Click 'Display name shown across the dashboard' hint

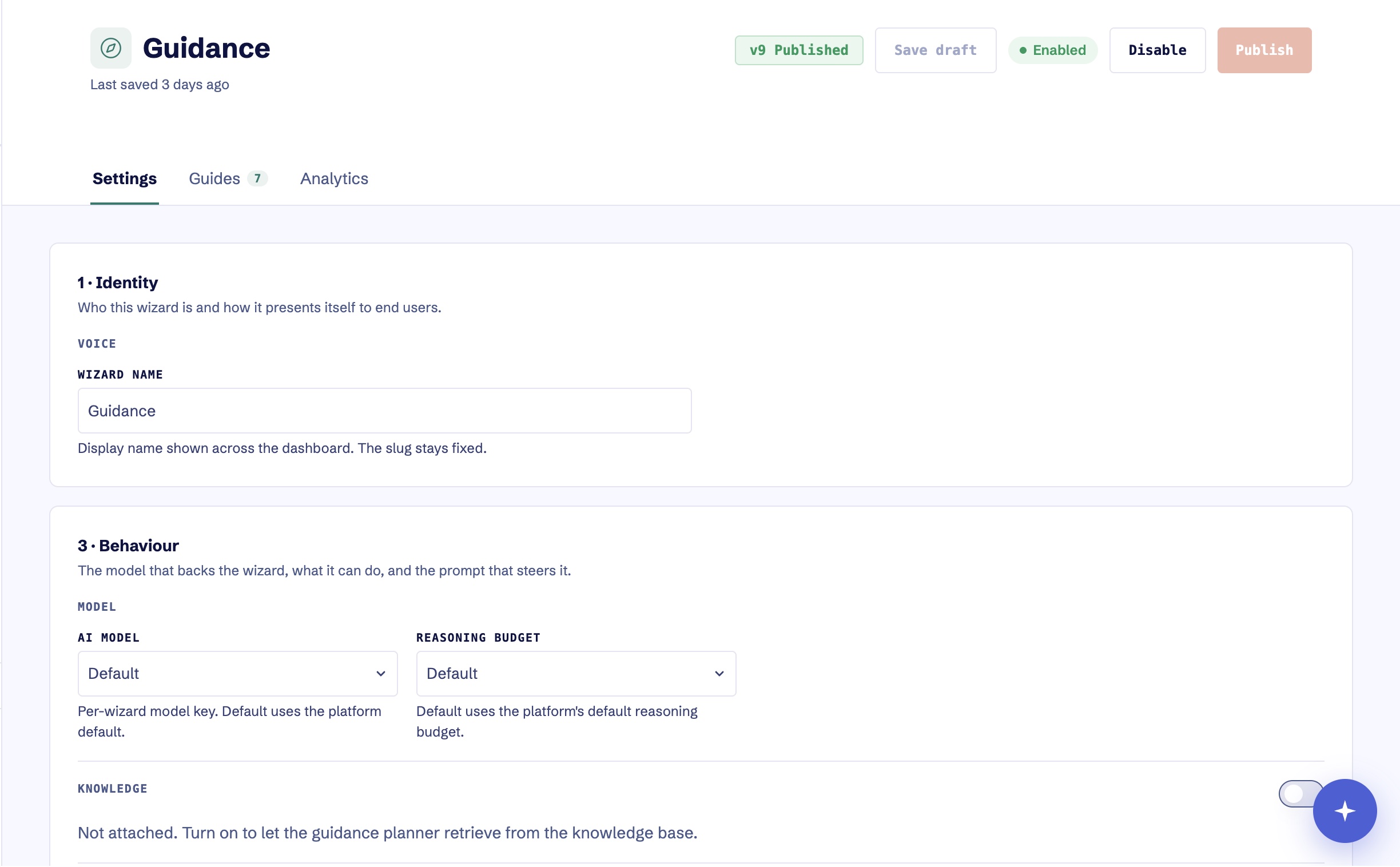(282, 448)
